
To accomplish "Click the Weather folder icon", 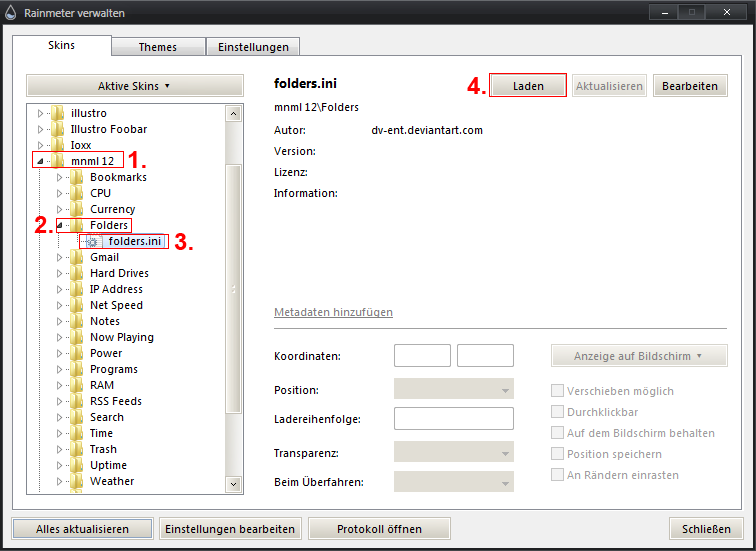I will click(x=78, y=481).
